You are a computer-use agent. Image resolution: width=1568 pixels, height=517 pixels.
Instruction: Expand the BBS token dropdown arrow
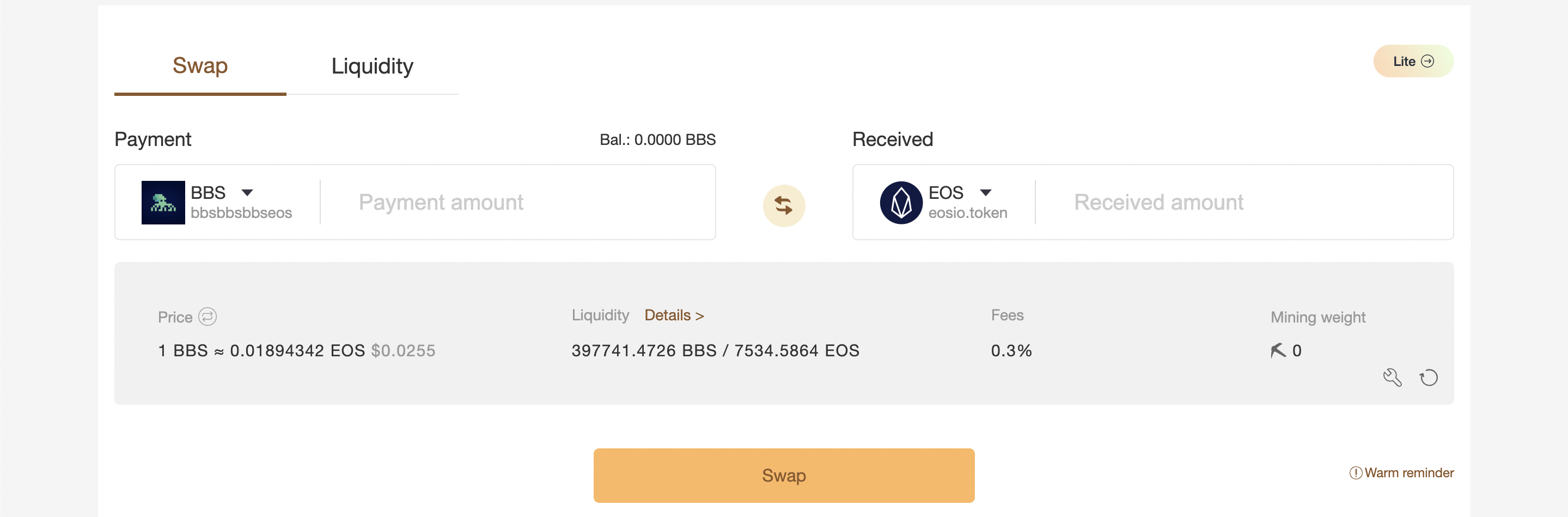pyautogui.click(x=247, y=192)
